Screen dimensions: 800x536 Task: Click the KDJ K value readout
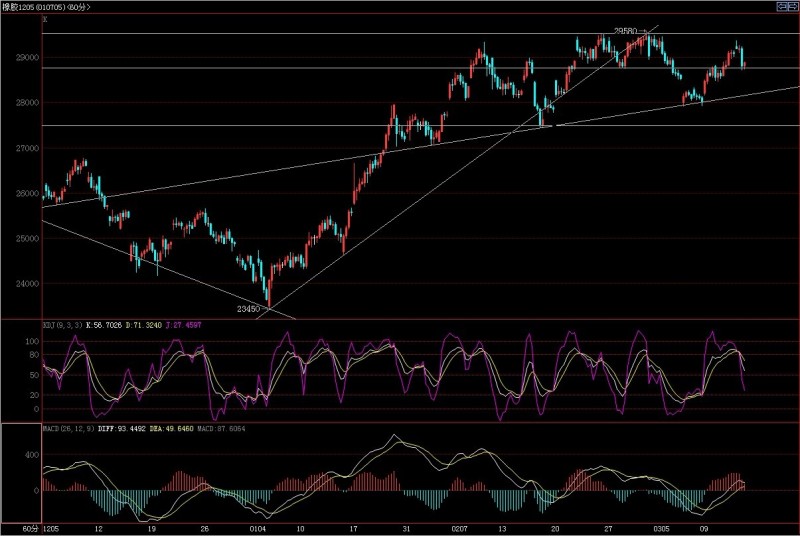tap(105, 326)
